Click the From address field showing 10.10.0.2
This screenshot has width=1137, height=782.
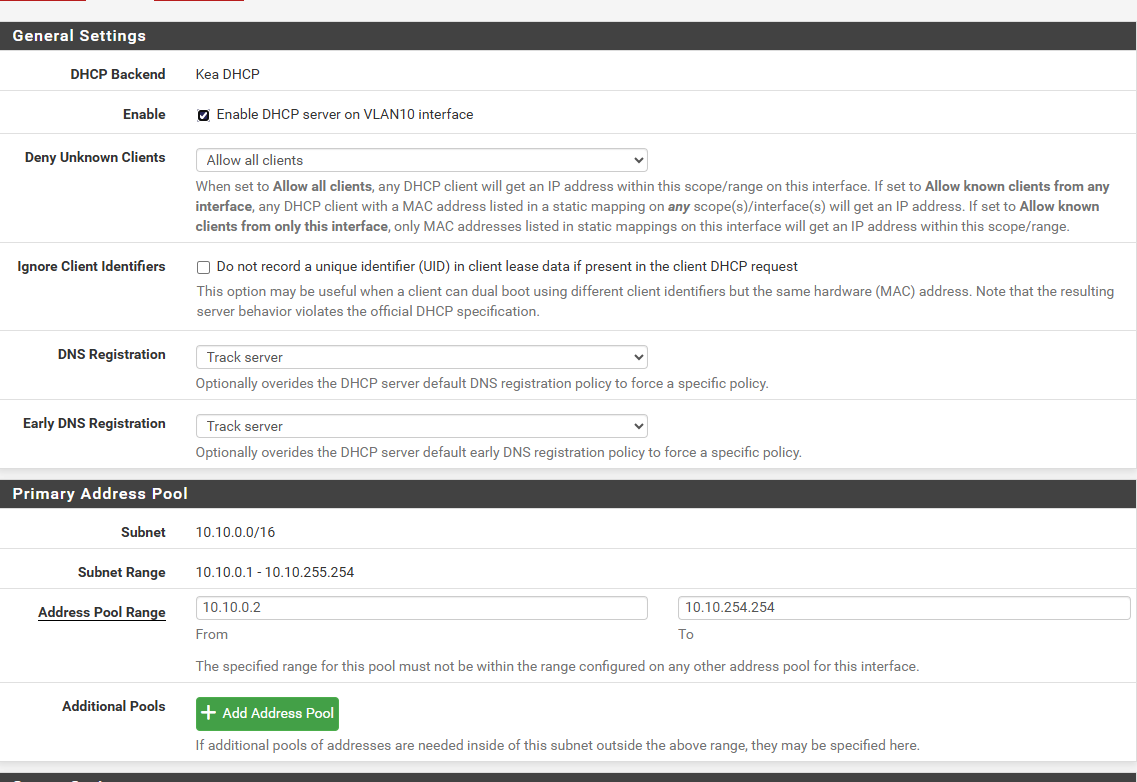click(x=420, y=607)
